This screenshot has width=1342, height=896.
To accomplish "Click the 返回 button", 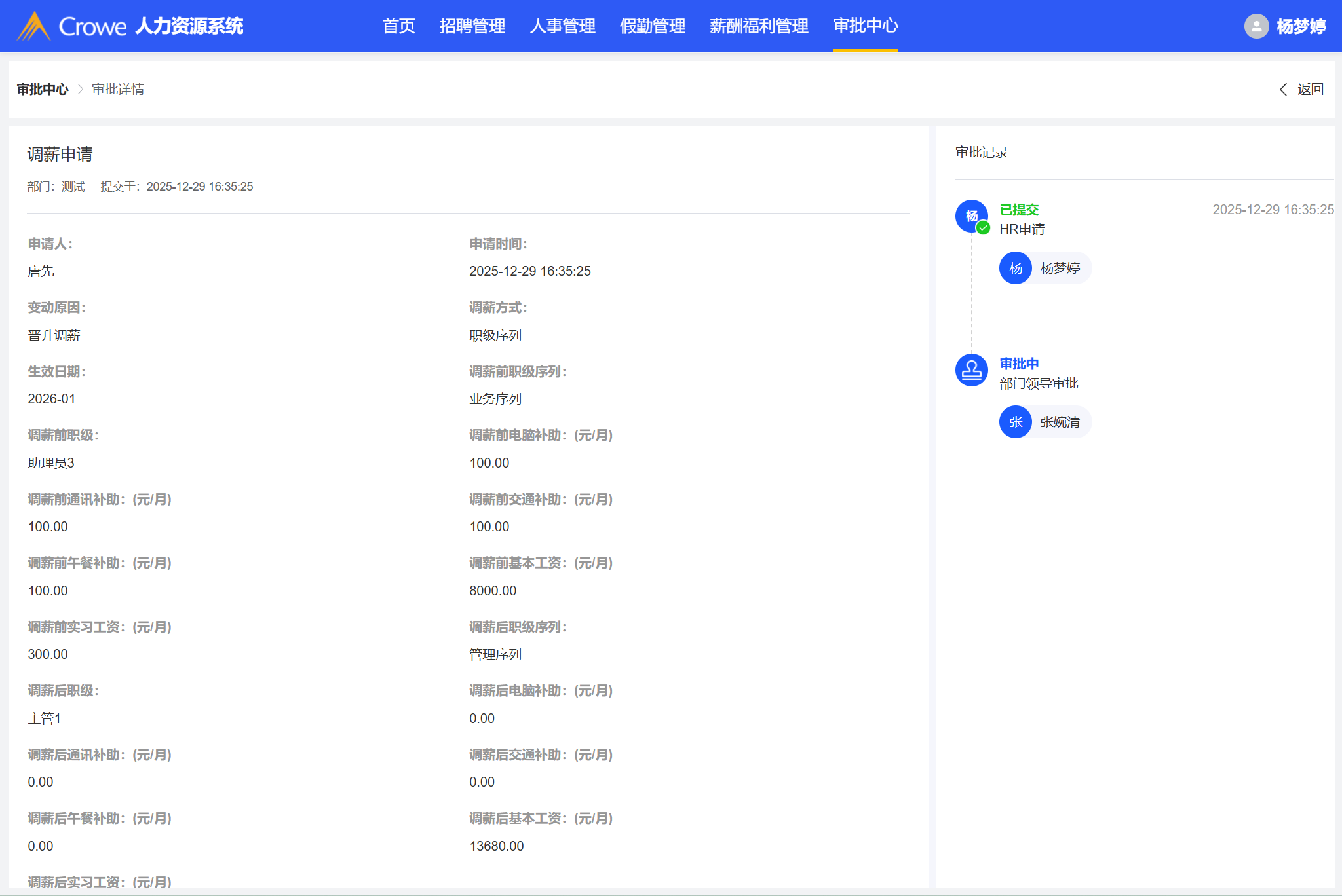I will pyautogui.click(x=1310, y=90).
